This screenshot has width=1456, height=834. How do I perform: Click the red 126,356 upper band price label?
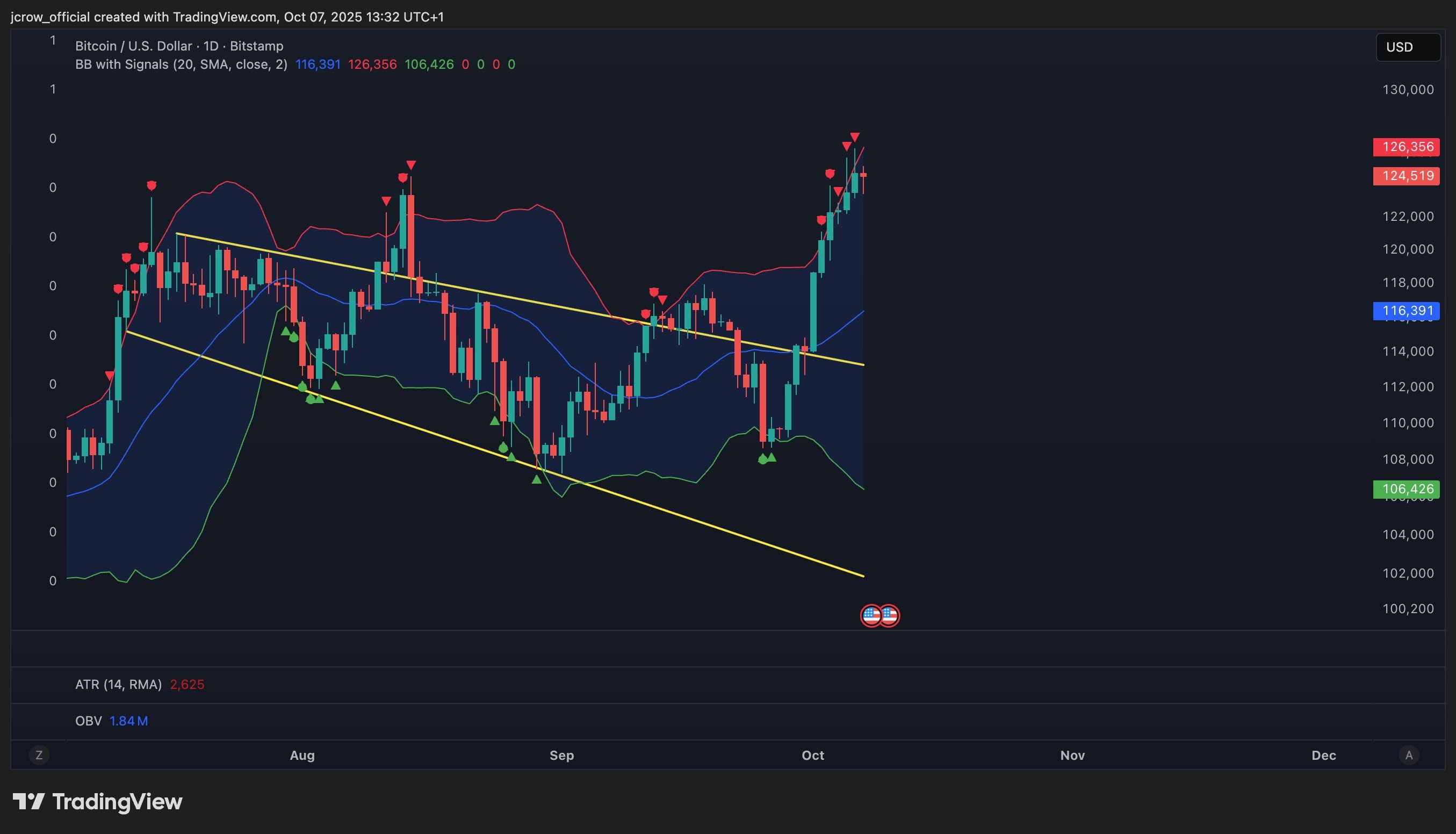click(x=1407, y=147)
